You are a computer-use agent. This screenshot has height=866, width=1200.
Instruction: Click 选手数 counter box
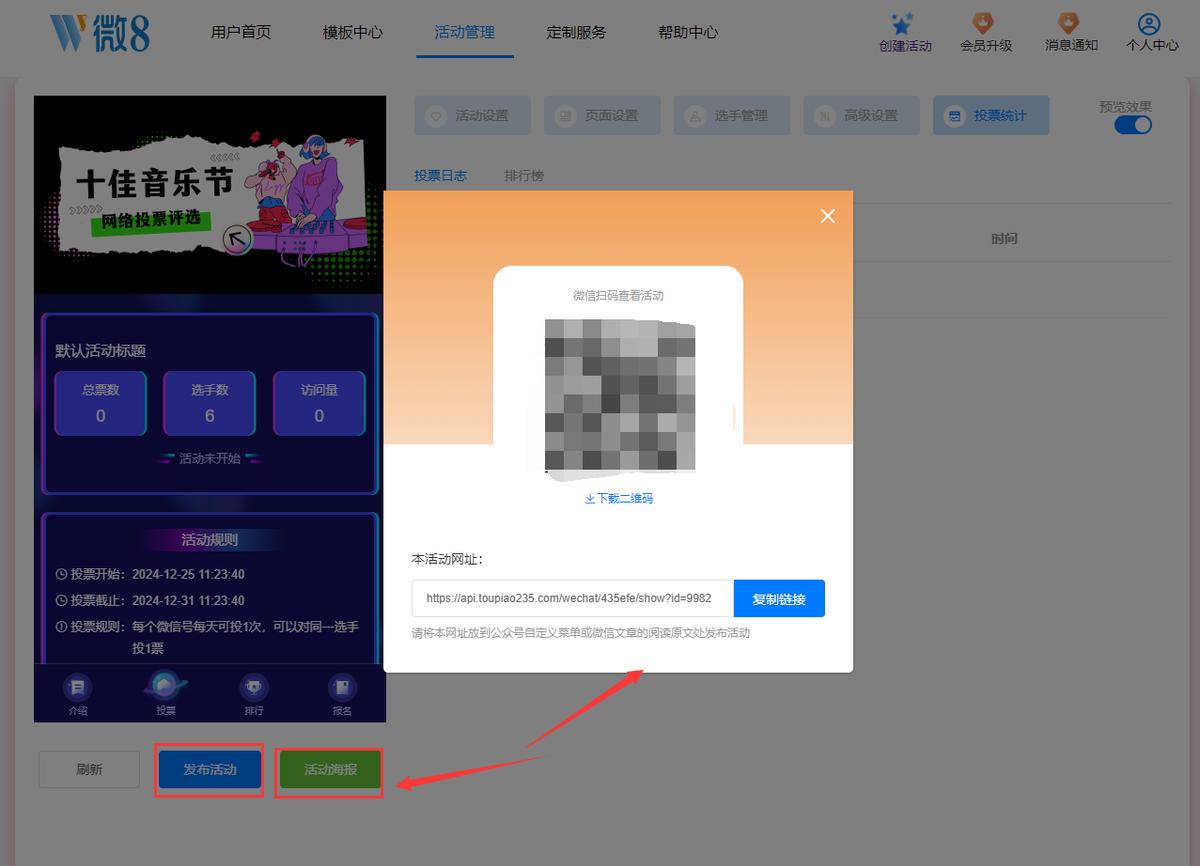pos(210,404)
